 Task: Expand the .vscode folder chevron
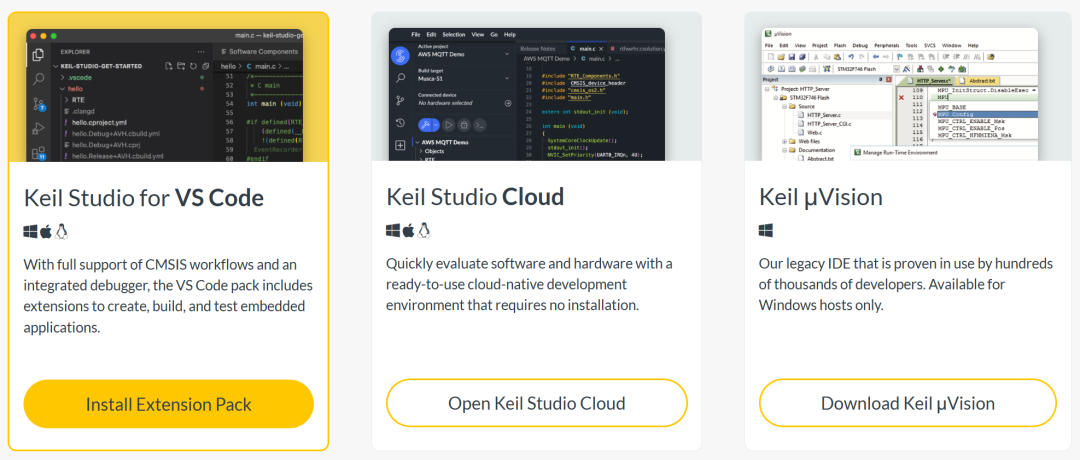click(63, 78)
